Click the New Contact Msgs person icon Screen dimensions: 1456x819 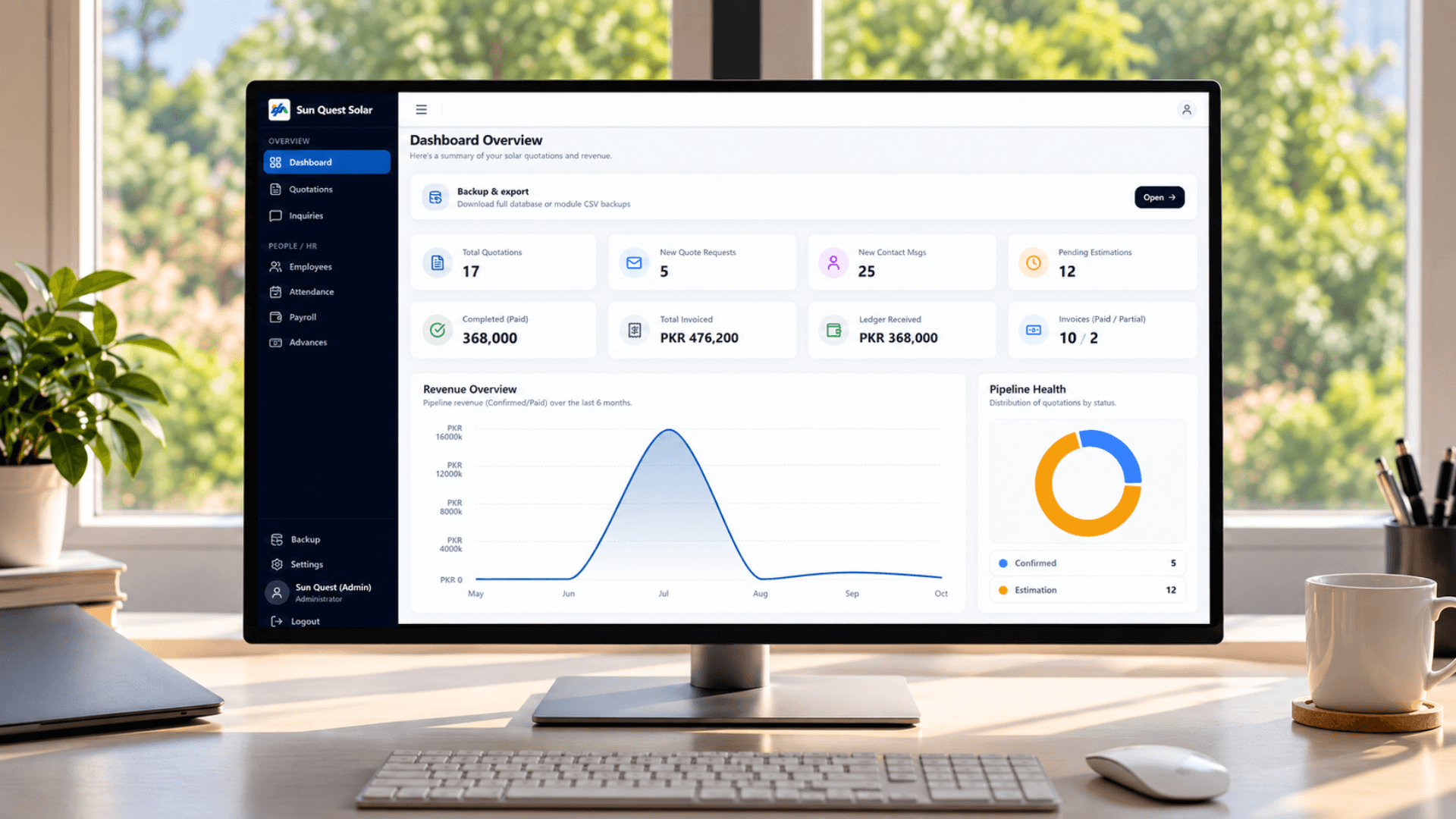tap(833, 262)
